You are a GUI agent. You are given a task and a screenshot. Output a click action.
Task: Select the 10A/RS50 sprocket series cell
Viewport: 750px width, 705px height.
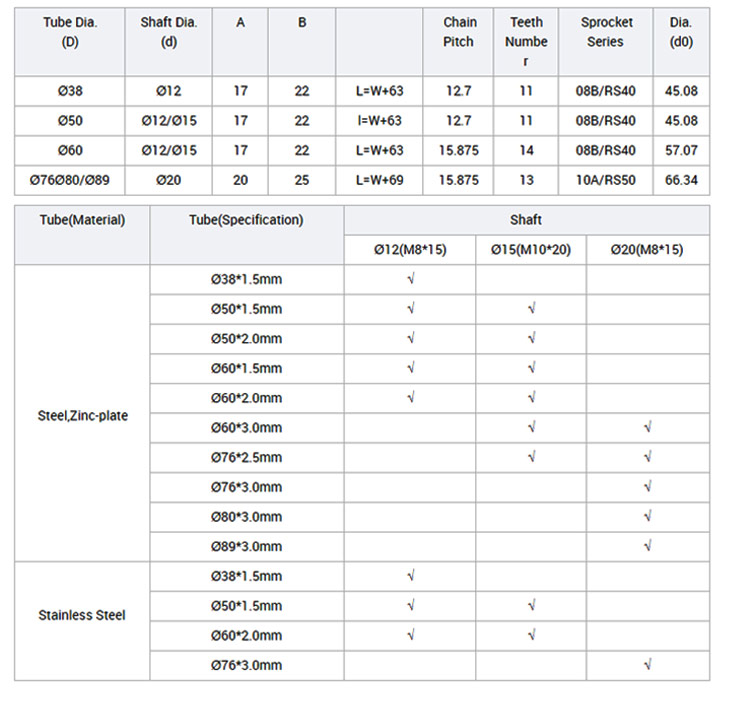point(605,180)
